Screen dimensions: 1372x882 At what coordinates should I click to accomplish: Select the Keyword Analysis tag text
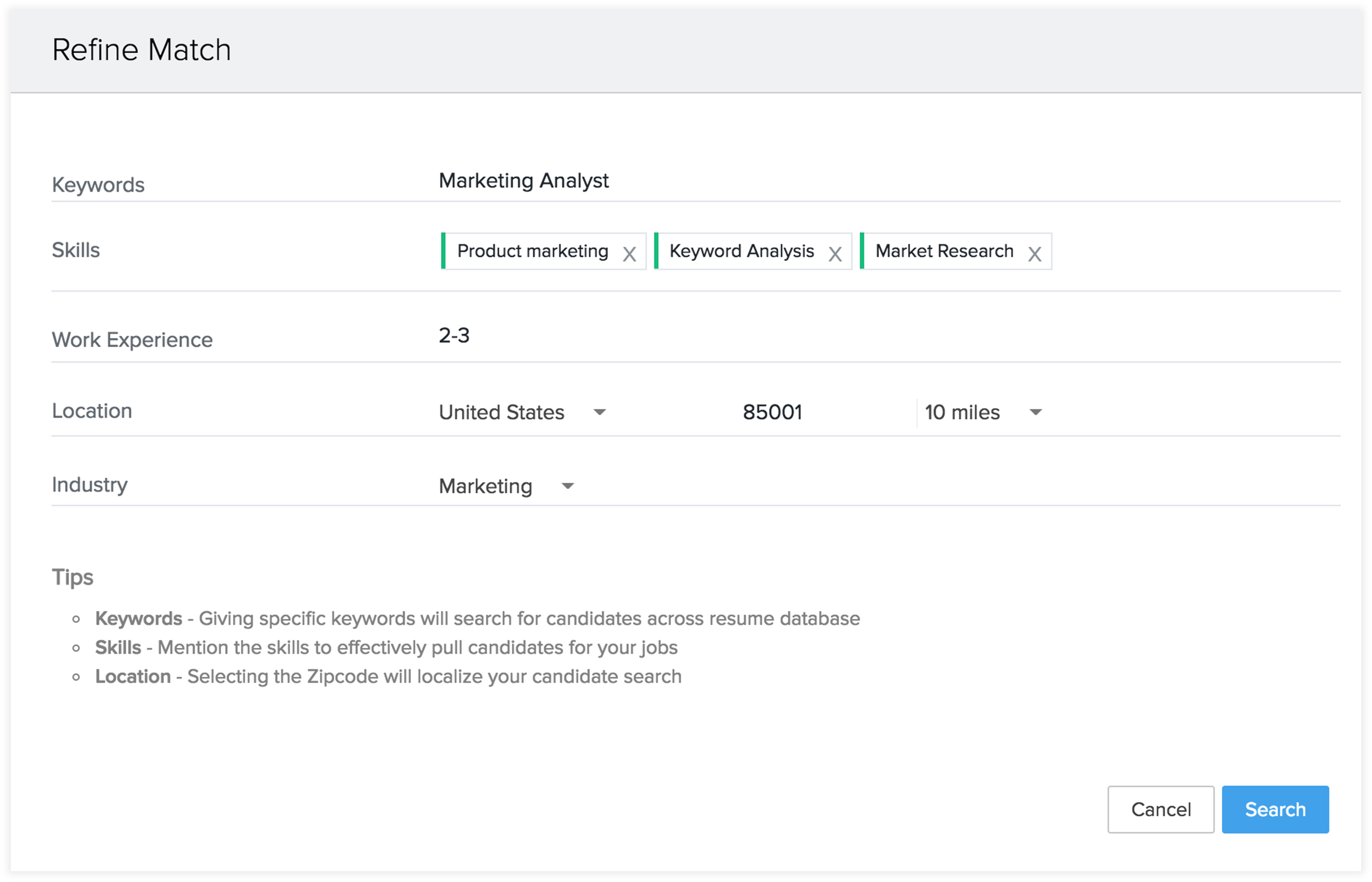tap(741, 251)
